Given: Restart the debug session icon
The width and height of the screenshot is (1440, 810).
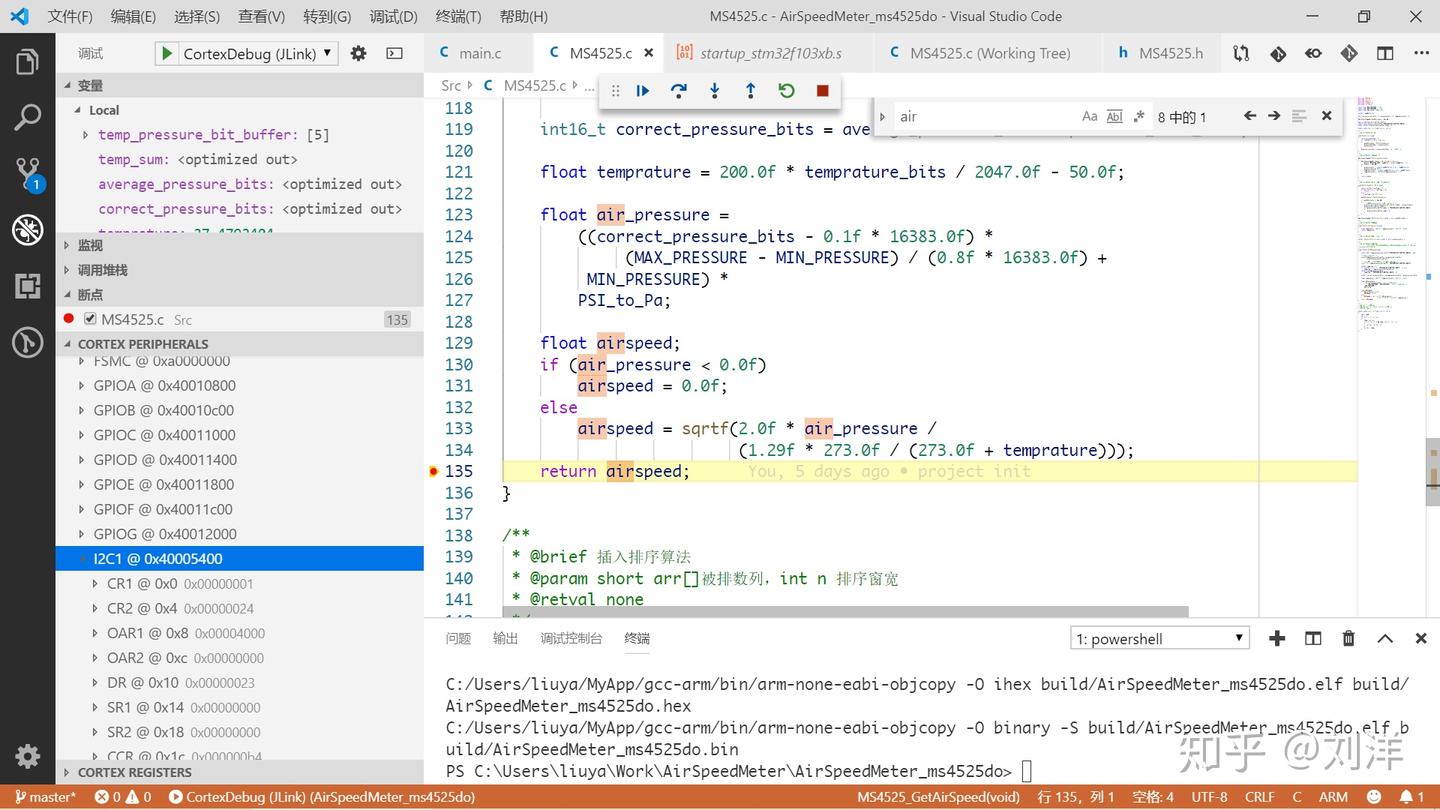Looking at the screenshot, I should (786, 90).
